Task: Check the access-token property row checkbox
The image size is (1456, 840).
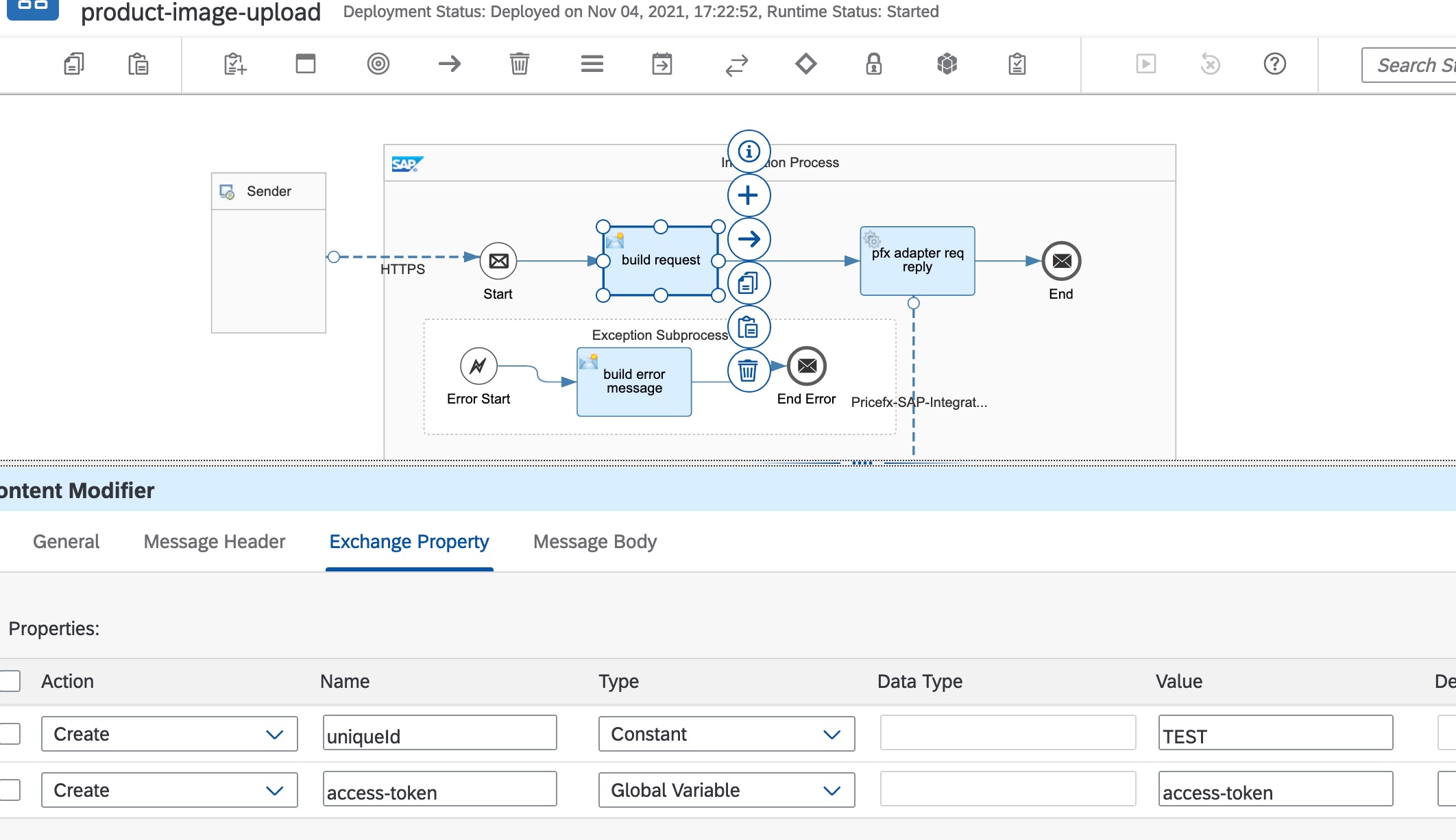Action: [10, 790]
